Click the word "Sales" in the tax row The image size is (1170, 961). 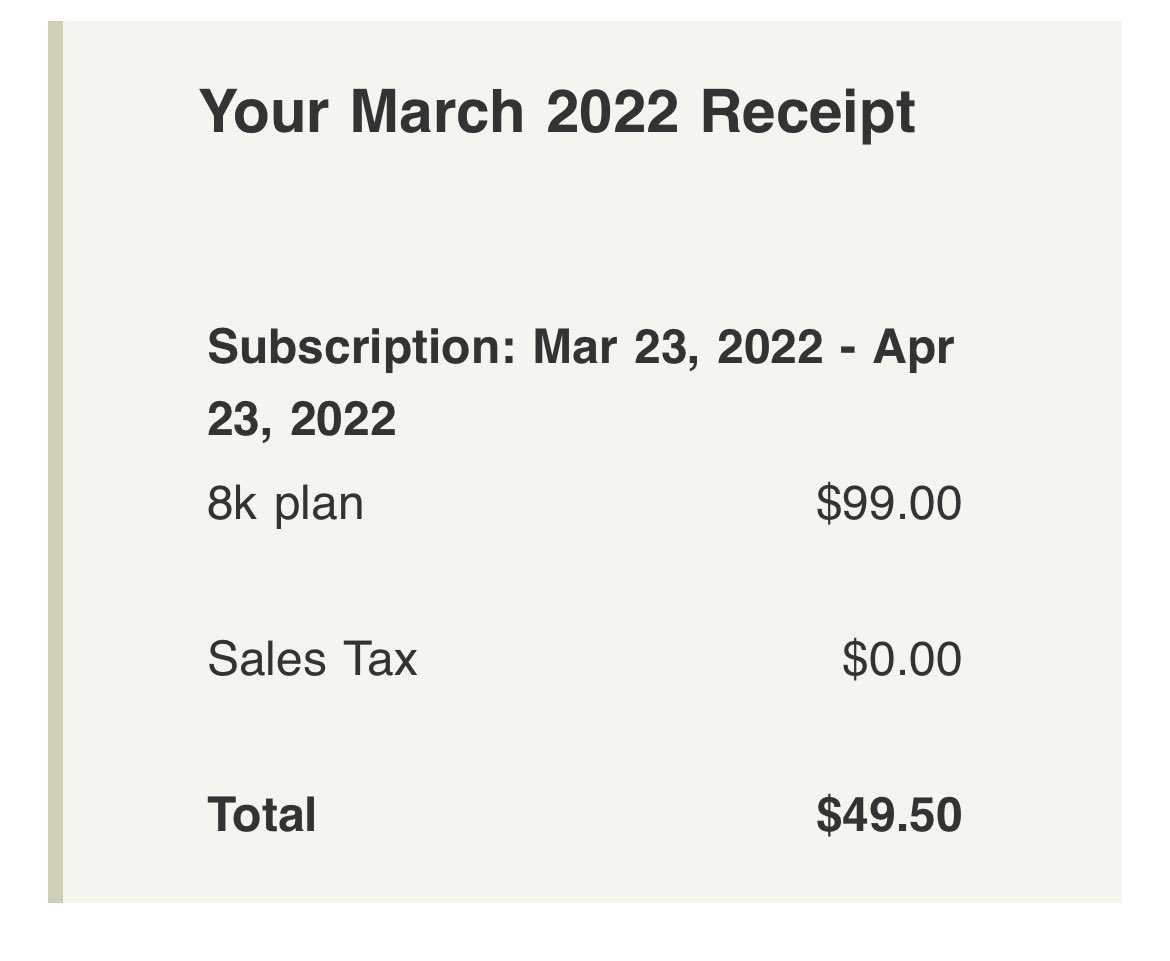(267, 660)
